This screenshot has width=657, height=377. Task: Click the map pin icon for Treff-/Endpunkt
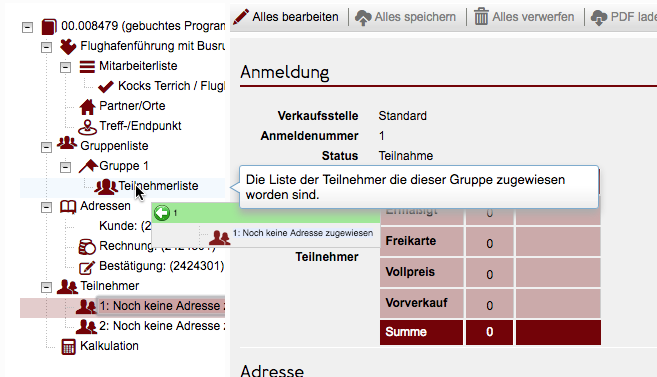87,127
